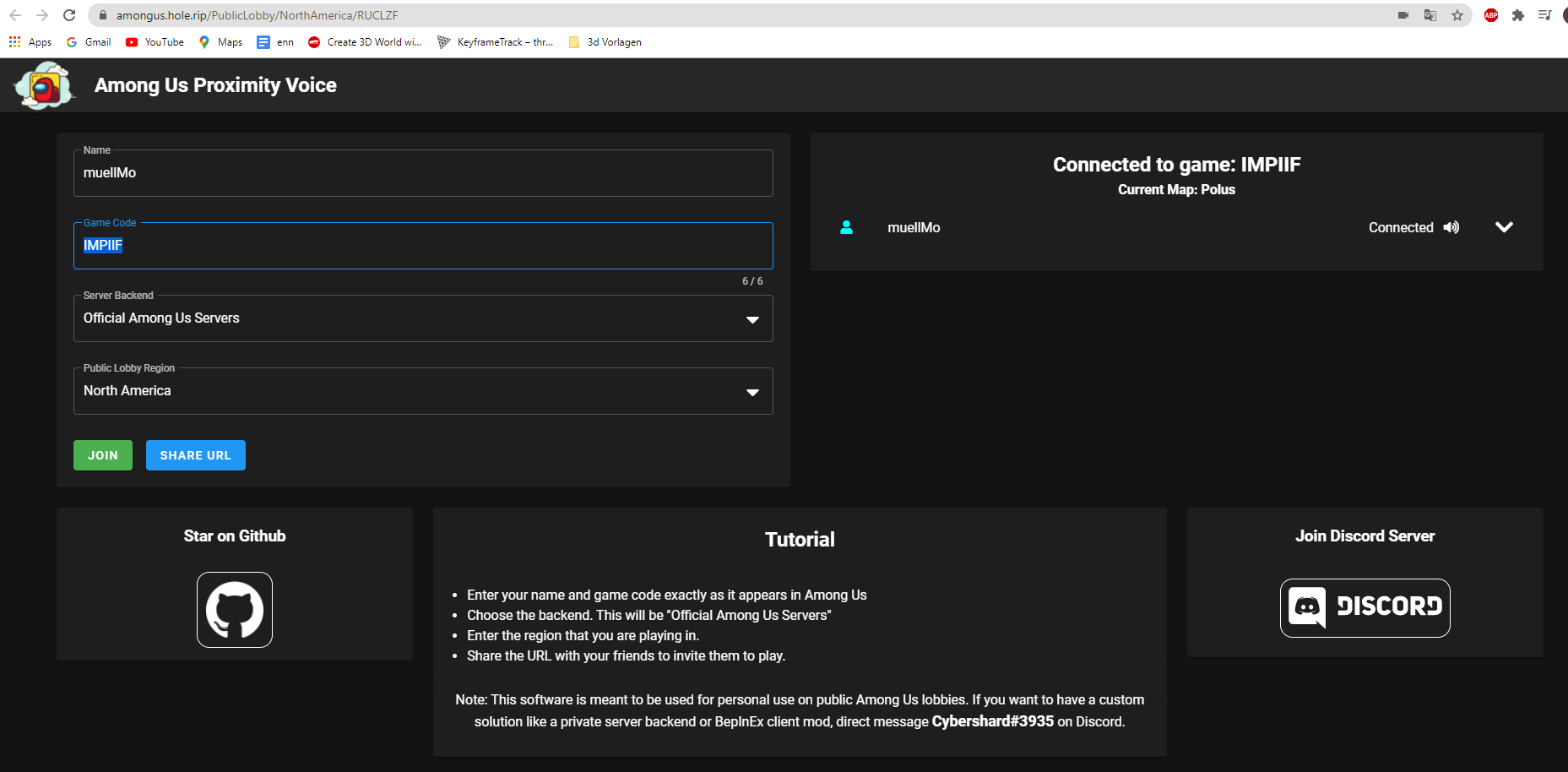1568x772 pixels.
Task: Click Connected to game: IMPIIF text
Action: click(1177, 165)
